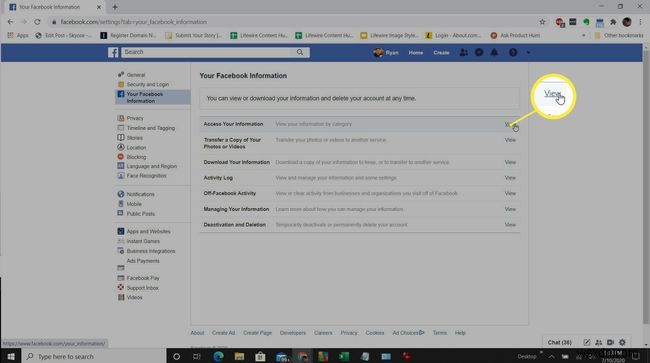
Task: Open the Windows Start menu
Action: (11, 356)
